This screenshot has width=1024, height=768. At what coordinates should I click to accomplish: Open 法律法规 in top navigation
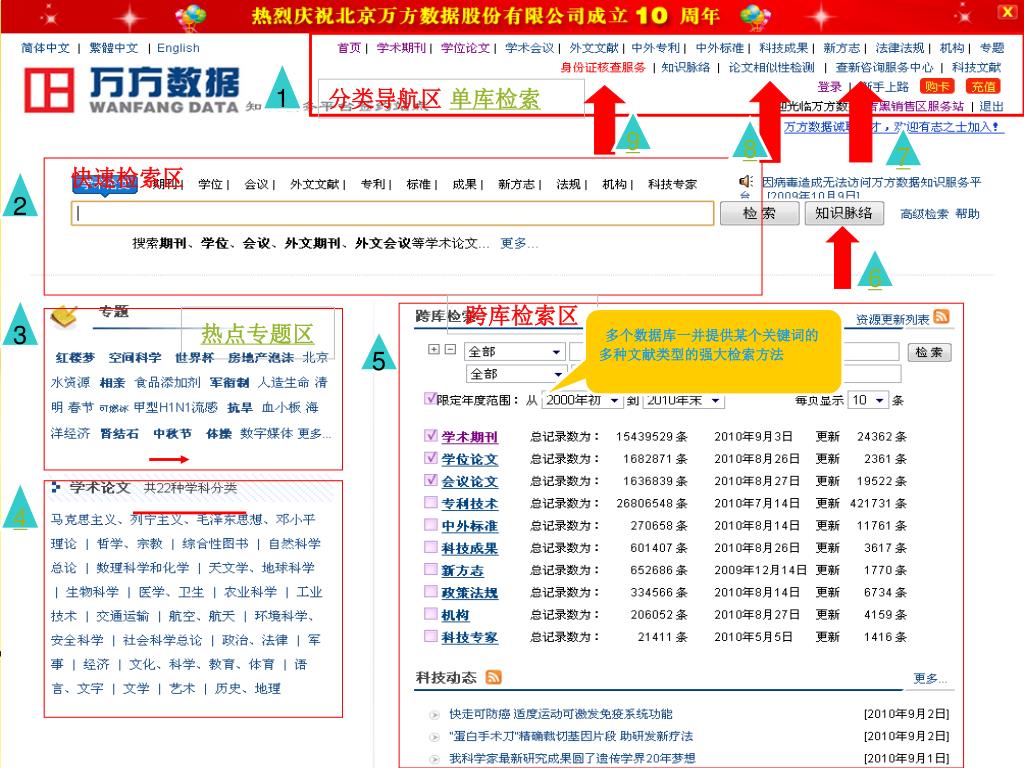(900, 48)
